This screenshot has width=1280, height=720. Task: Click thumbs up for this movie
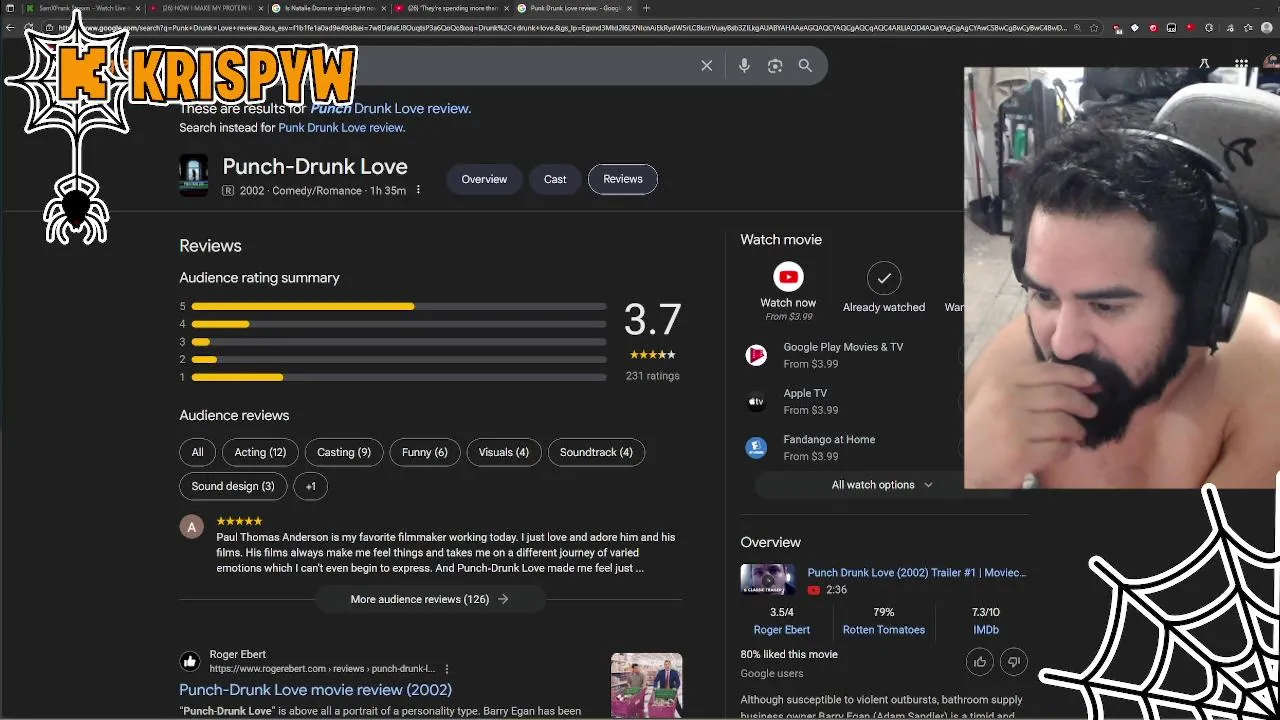click(x=979, y=662)
